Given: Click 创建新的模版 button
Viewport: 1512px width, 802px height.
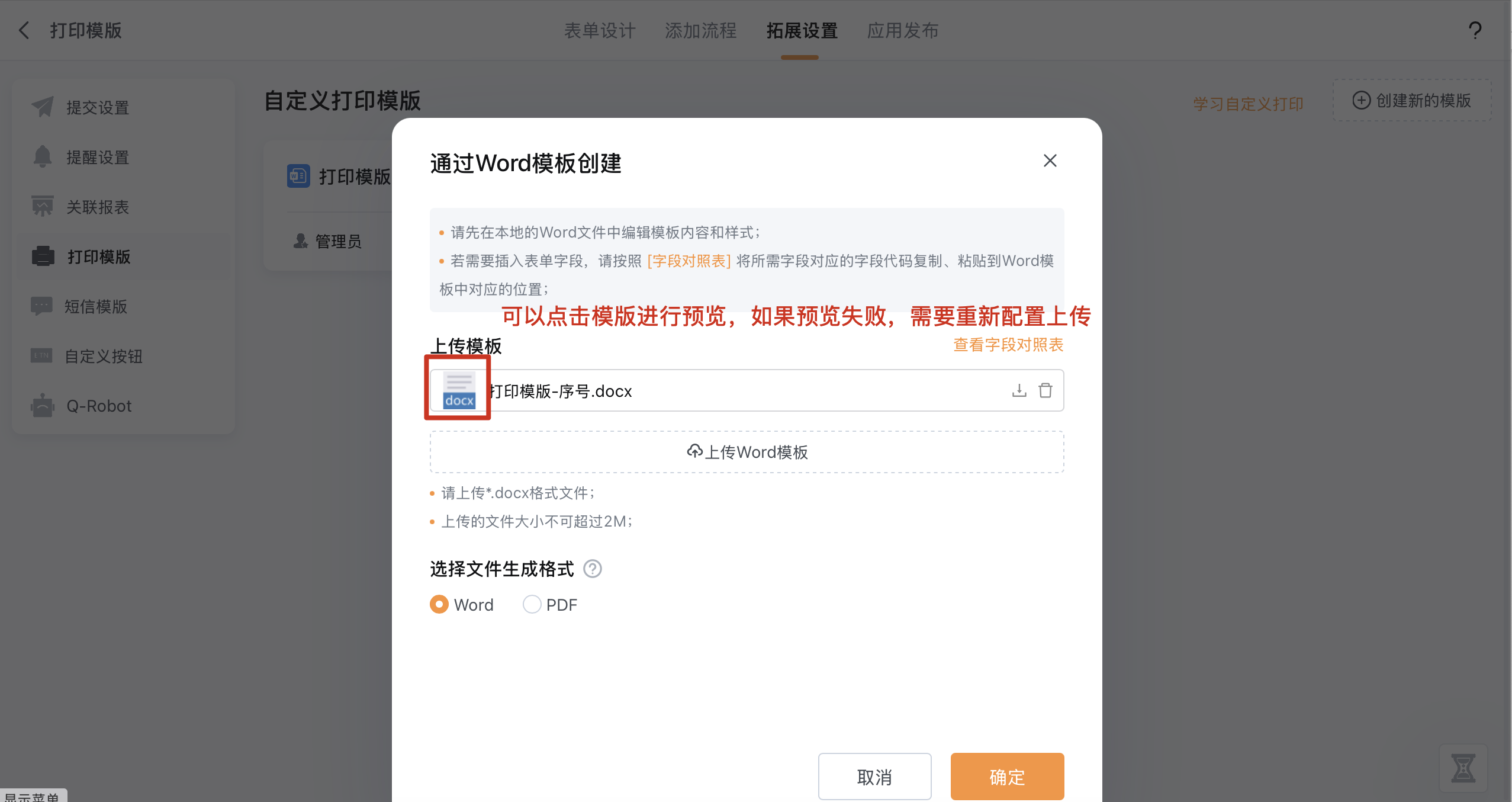Looking at the screenshot, I should click(x=1411, y=100).
